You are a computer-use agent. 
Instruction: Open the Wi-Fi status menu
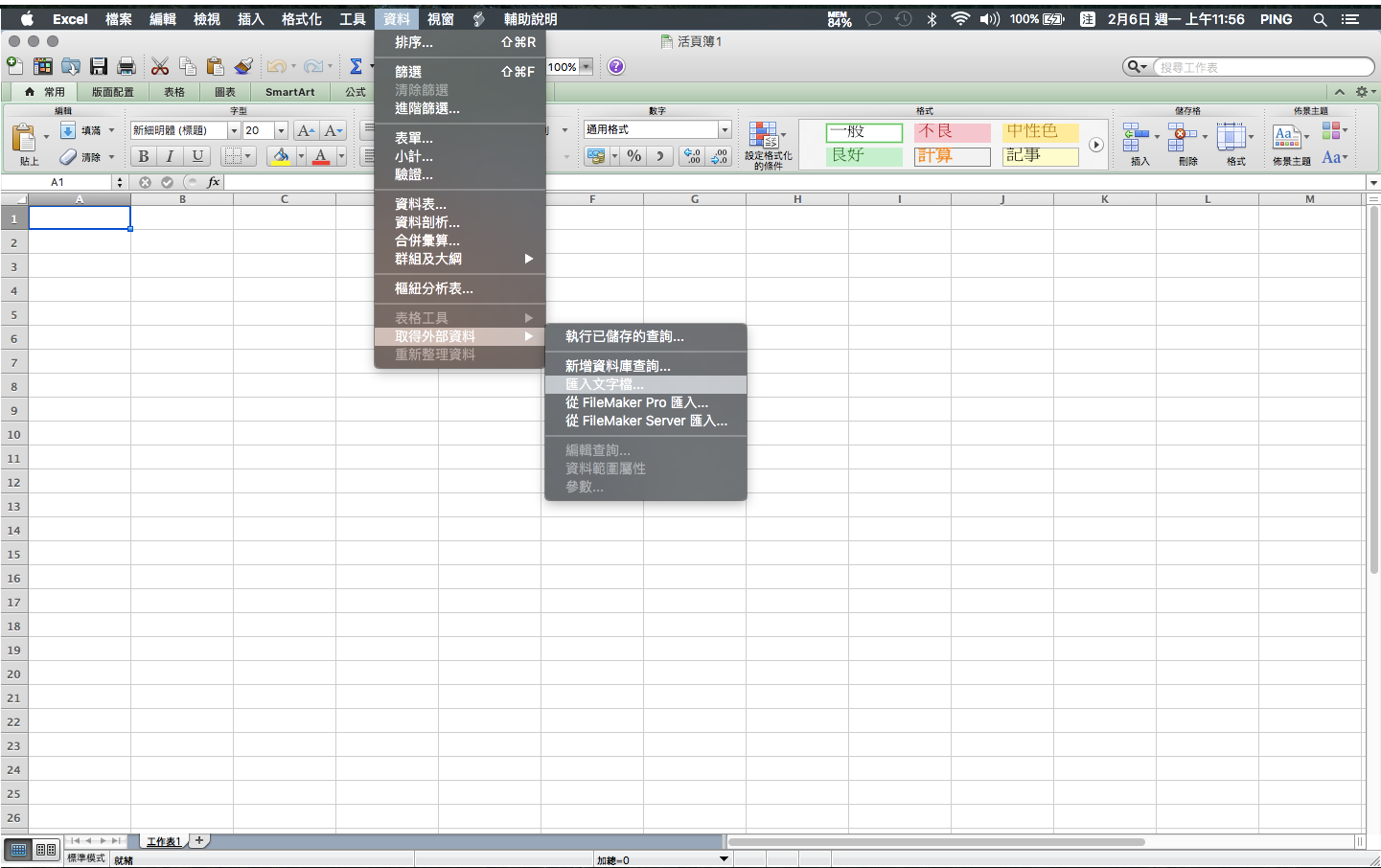[x=959, y=19]
